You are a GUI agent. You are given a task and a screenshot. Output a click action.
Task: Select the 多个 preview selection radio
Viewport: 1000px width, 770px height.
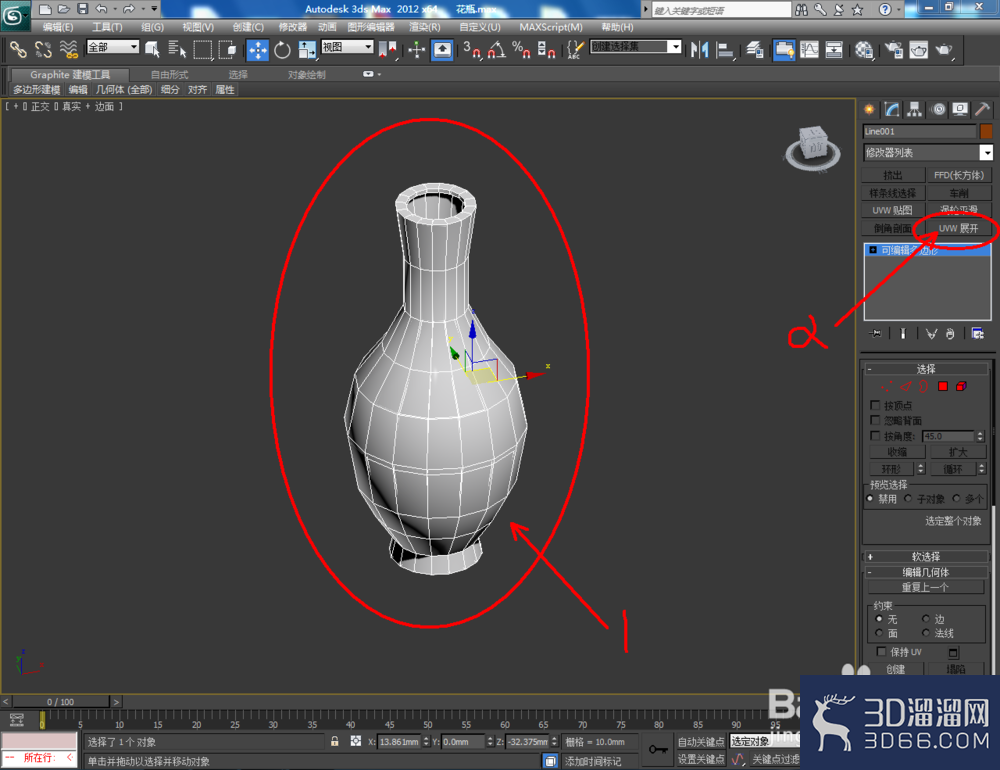coord(956,498)
